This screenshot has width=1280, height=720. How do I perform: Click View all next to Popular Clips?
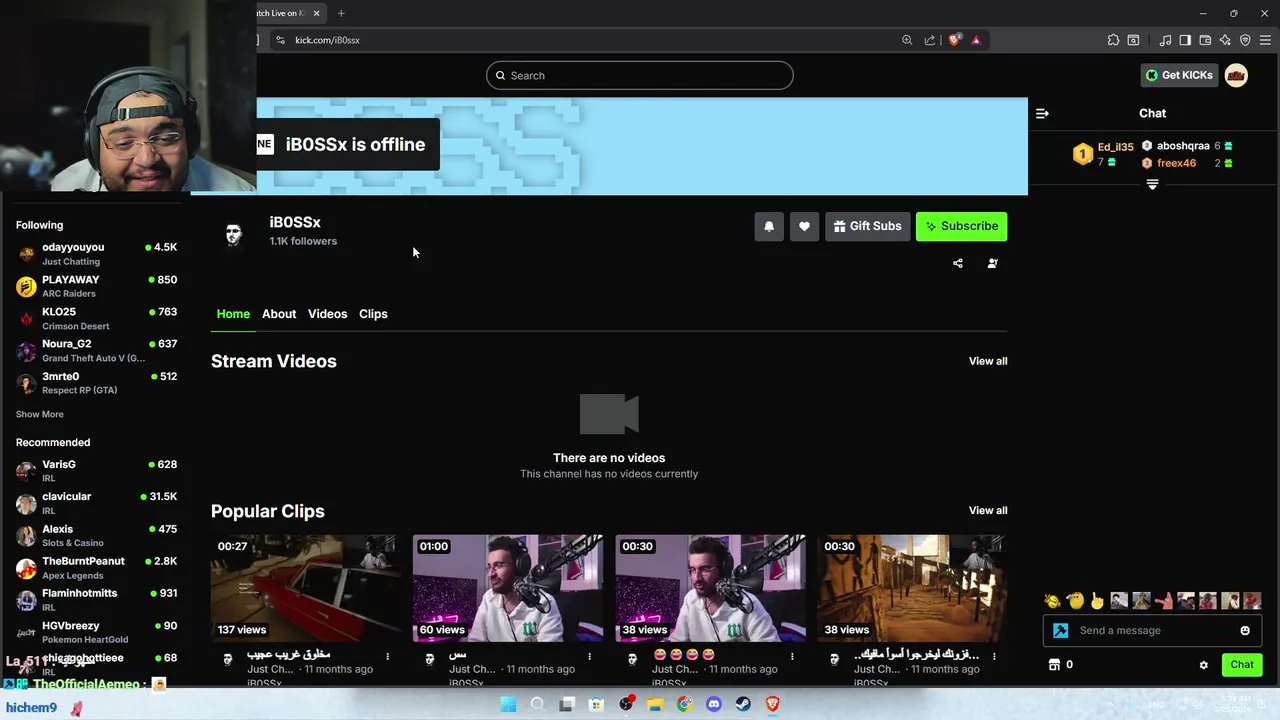pos(988,510)
